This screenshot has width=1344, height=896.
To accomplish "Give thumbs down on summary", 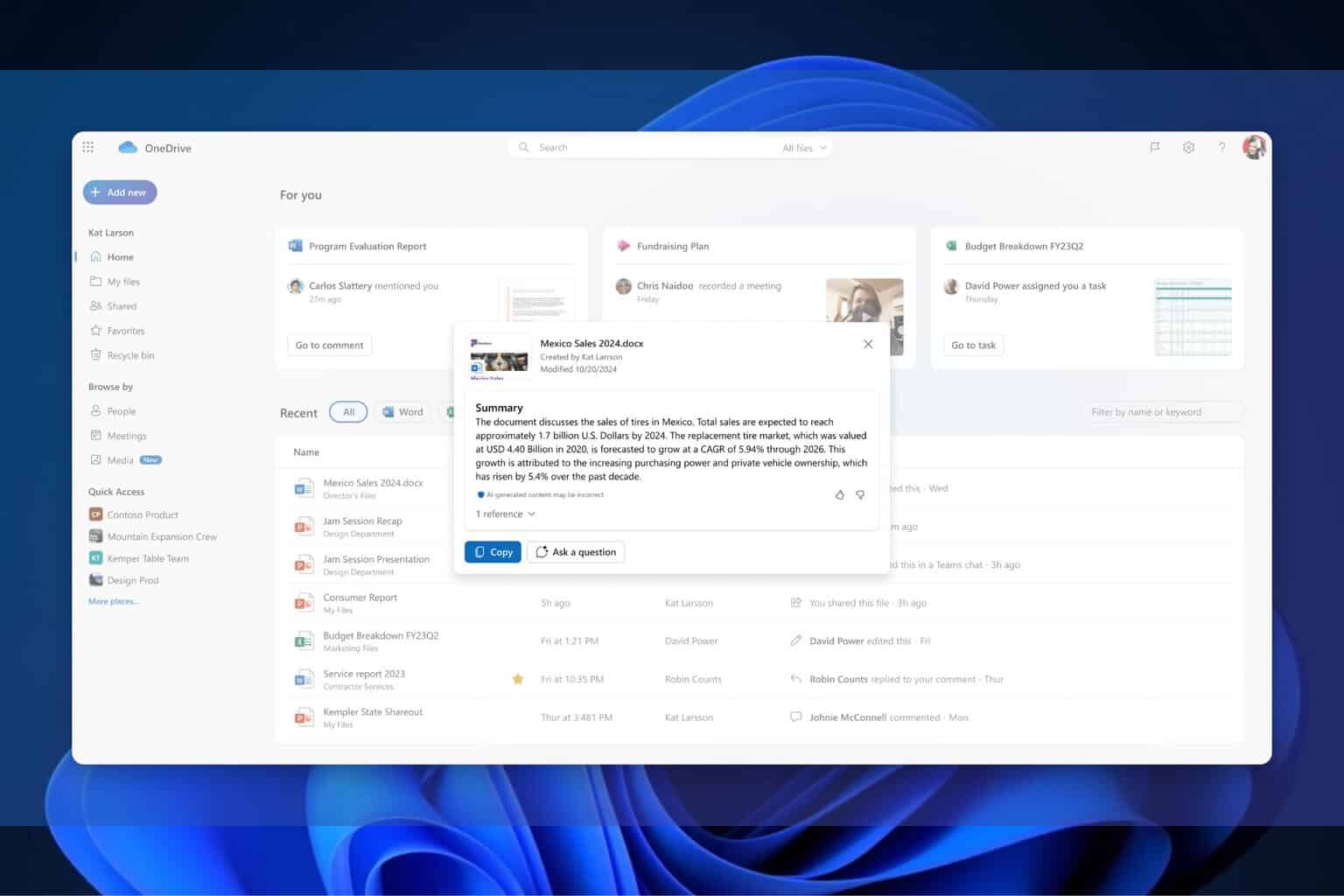I will click(x=860, y=494).
